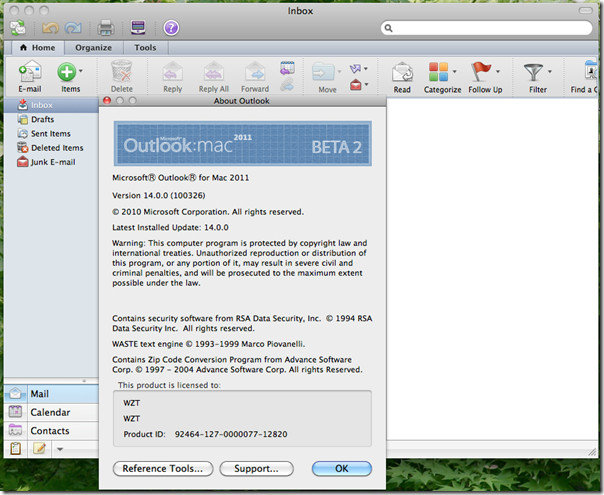604x495 pixels.
Task: Open the Tasks clipboard icon
Action: (15, 448)
